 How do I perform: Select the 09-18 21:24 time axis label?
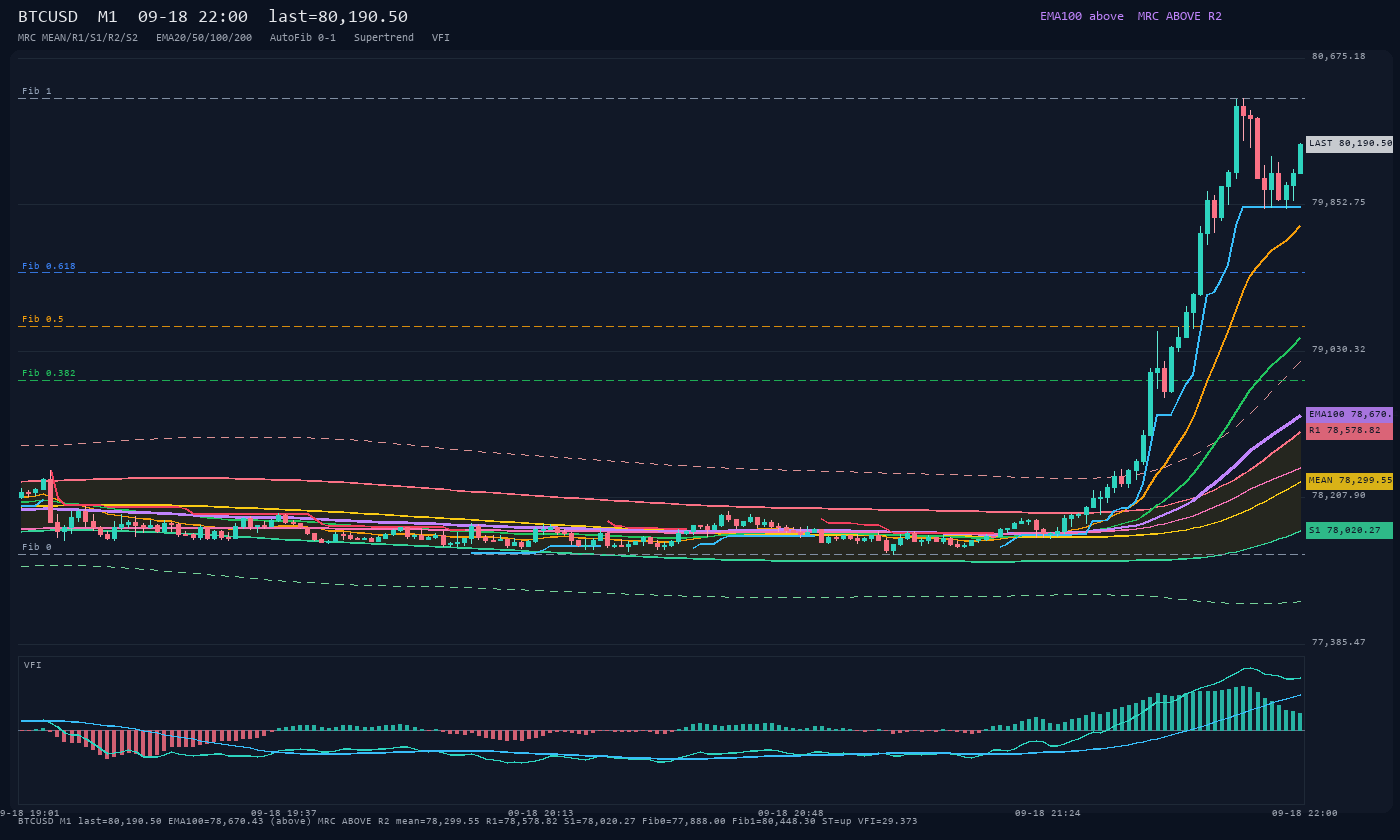[x=1048, y=813]
